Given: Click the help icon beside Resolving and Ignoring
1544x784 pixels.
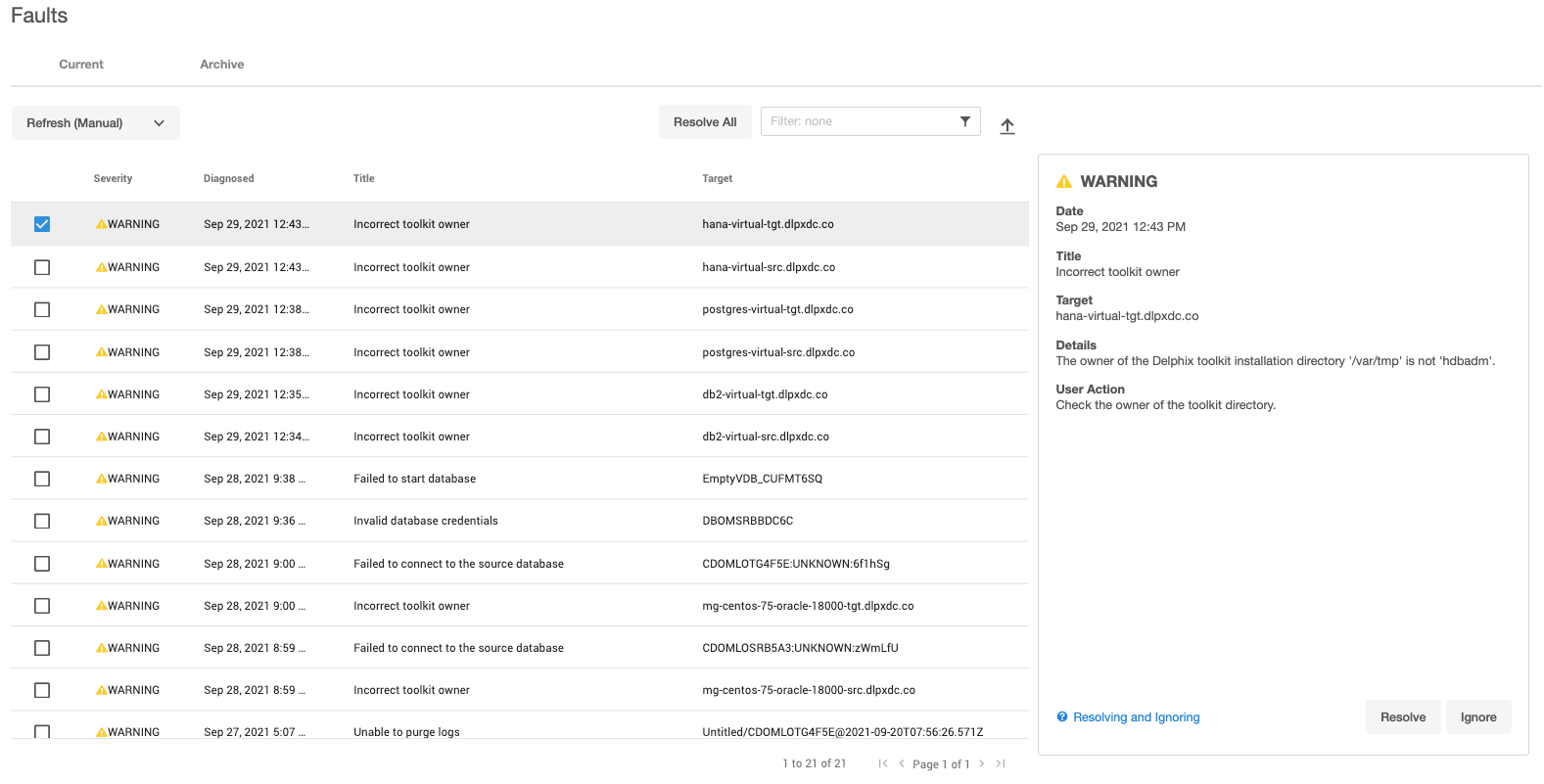Looking at the screenshot, I should pyautogui.click(x=1062, y=717).
